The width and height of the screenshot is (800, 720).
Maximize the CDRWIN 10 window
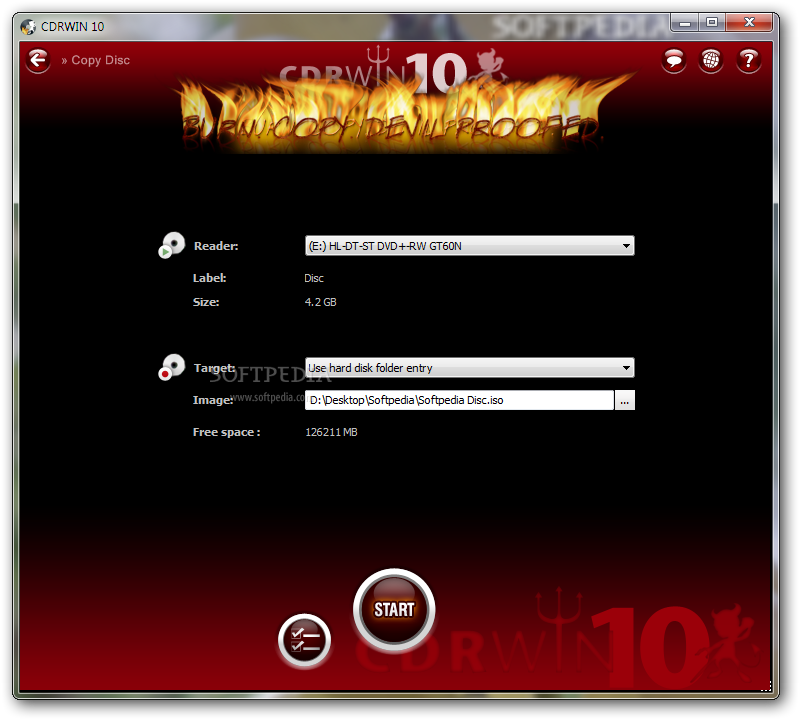[x=712, y=23]
